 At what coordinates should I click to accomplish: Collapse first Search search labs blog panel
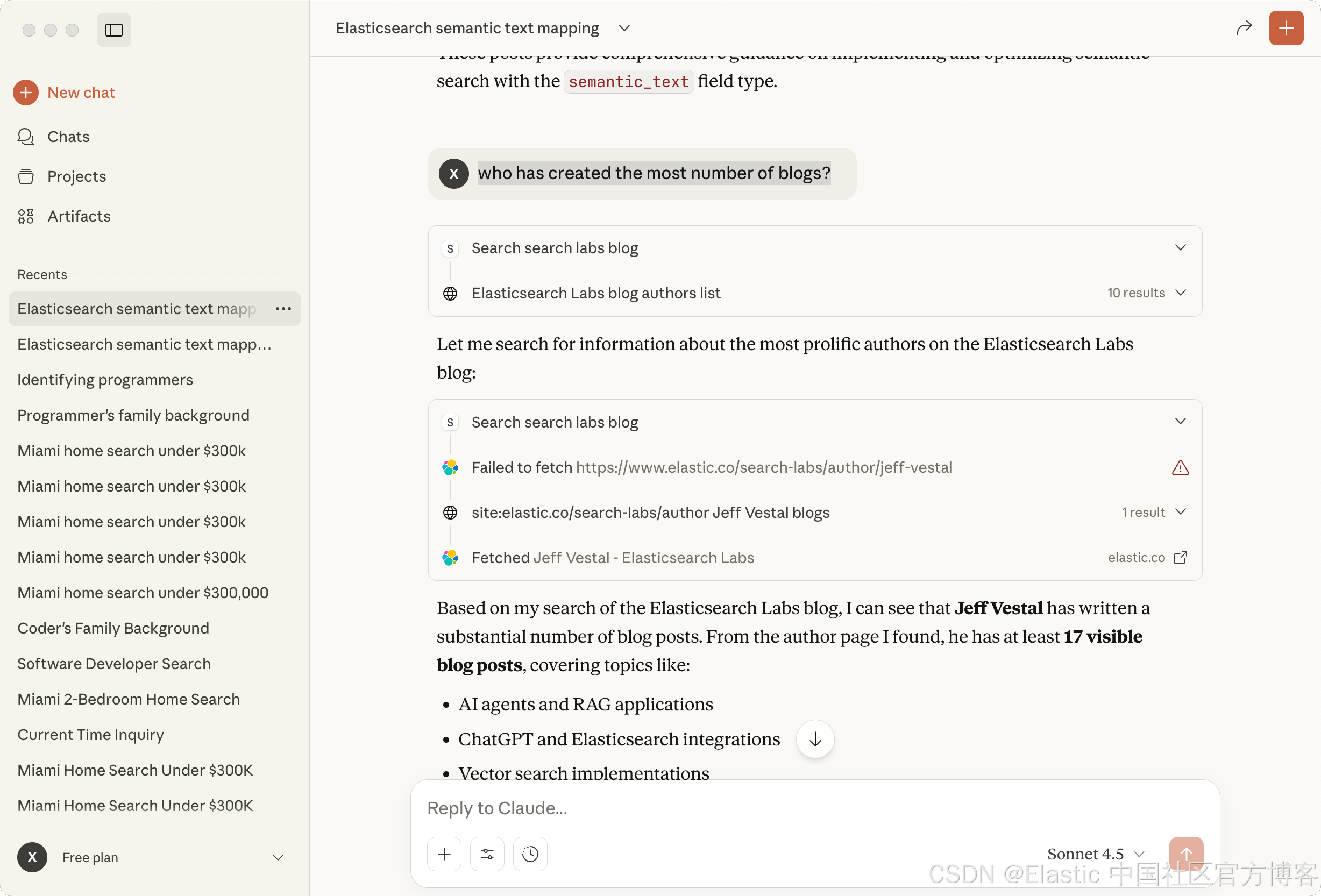pos(1180,247)
